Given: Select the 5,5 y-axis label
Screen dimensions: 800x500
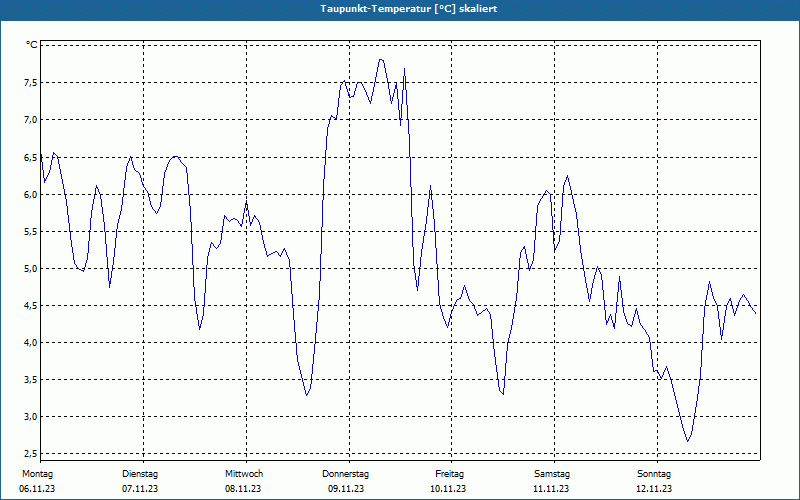Looking at the screenshot, I should (x=31, y=232).
